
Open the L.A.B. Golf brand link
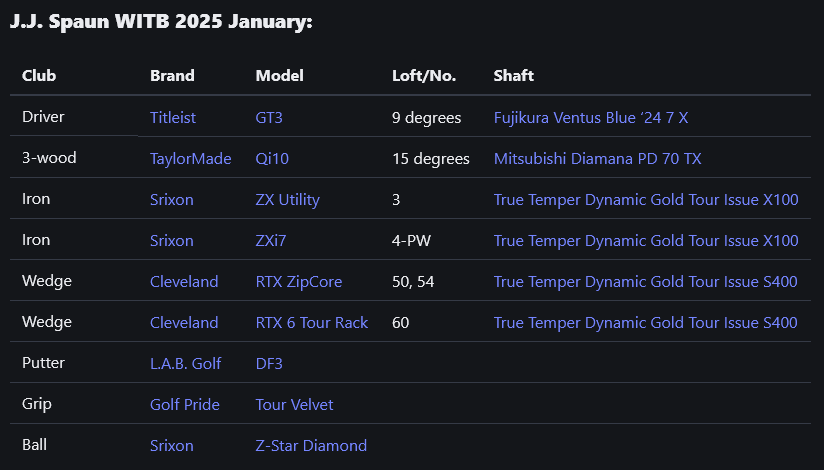click(186, 363)
